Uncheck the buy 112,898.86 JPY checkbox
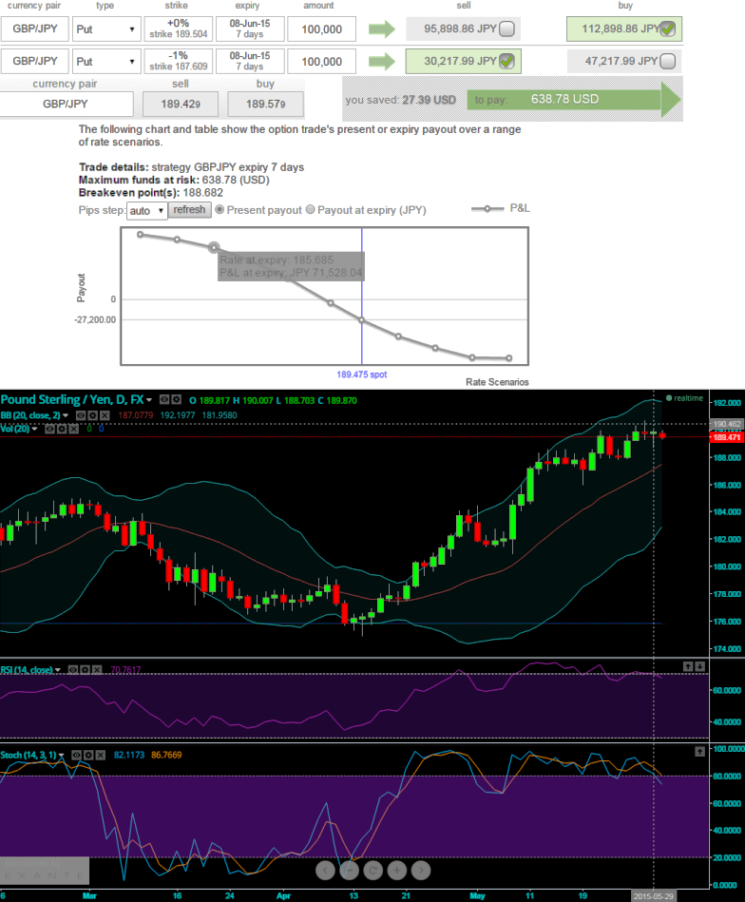 (667, 29)
